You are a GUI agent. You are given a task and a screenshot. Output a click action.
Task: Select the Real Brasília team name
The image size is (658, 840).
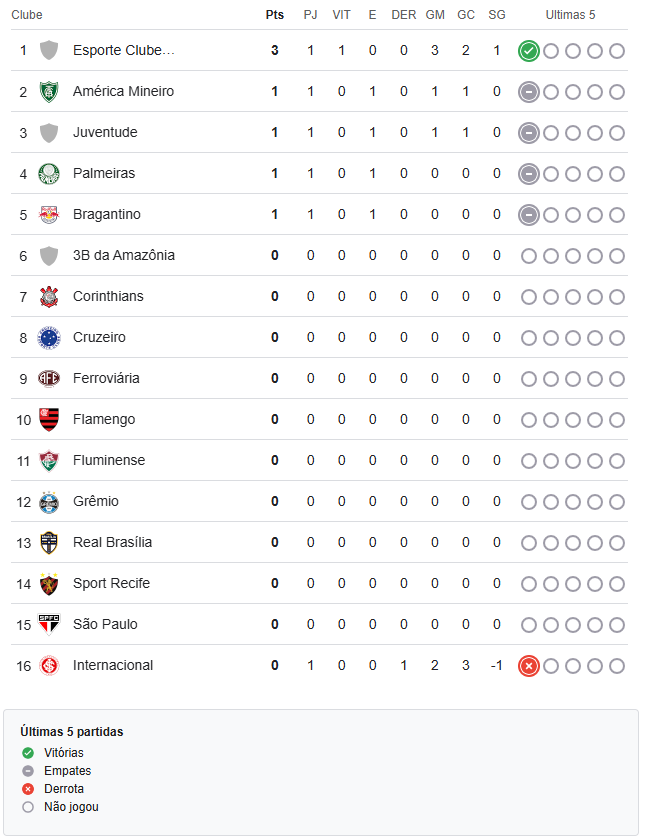pos(113,542)
